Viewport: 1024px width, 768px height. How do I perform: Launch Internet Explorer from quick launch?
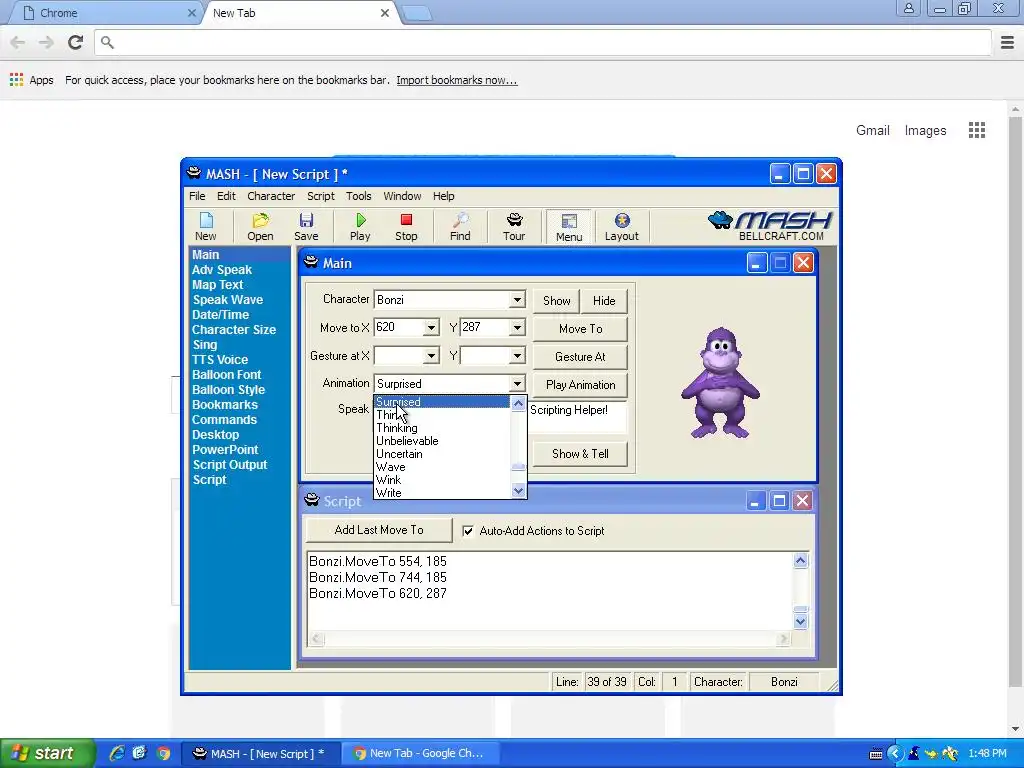coord(117,753)
